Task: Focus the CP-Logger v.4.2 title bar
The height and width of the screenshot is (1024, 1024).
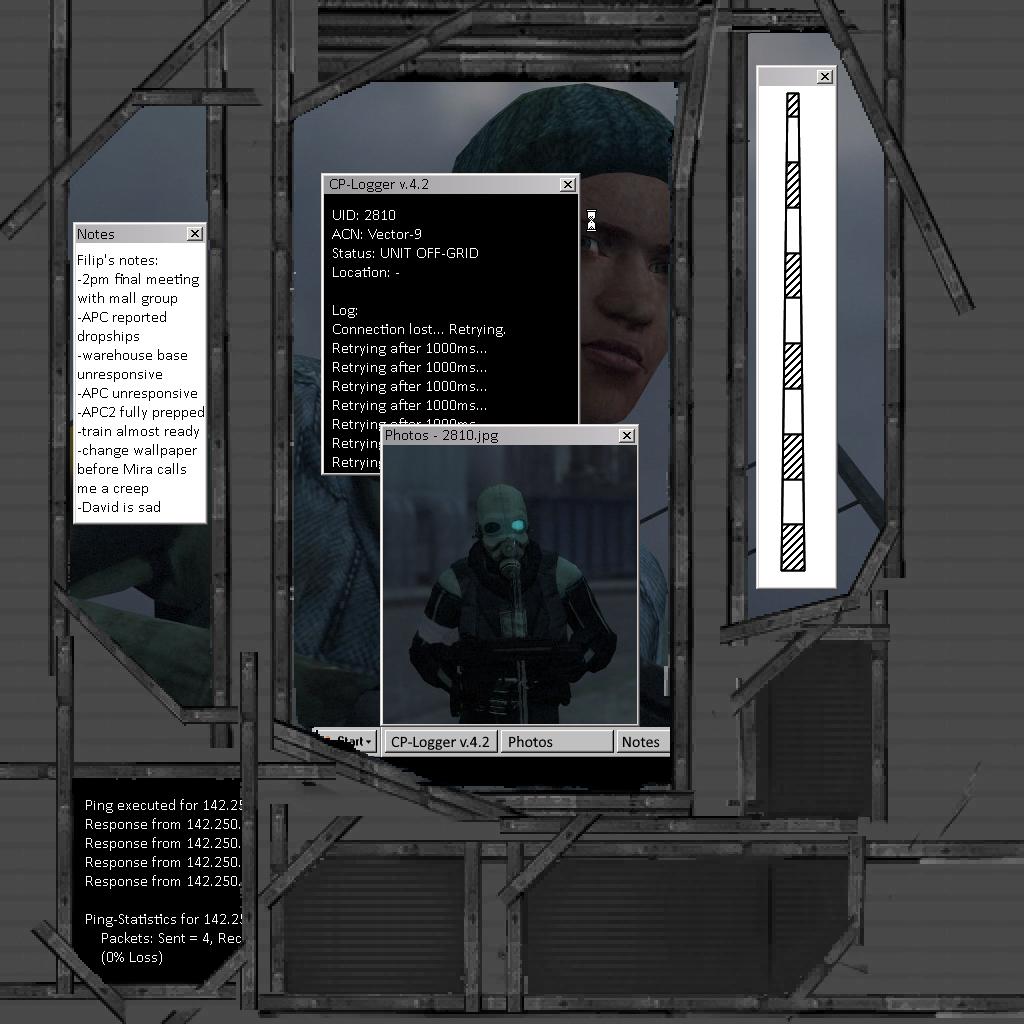Action: 440,184
